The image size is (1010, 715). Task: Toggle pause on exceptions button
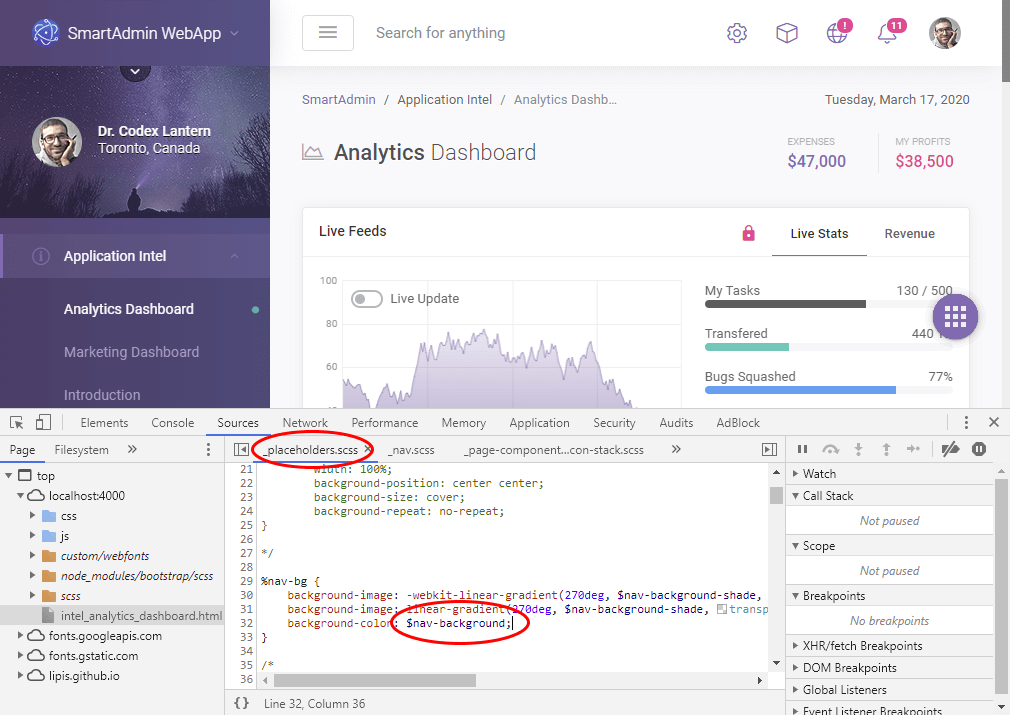[x=979, y=450]
